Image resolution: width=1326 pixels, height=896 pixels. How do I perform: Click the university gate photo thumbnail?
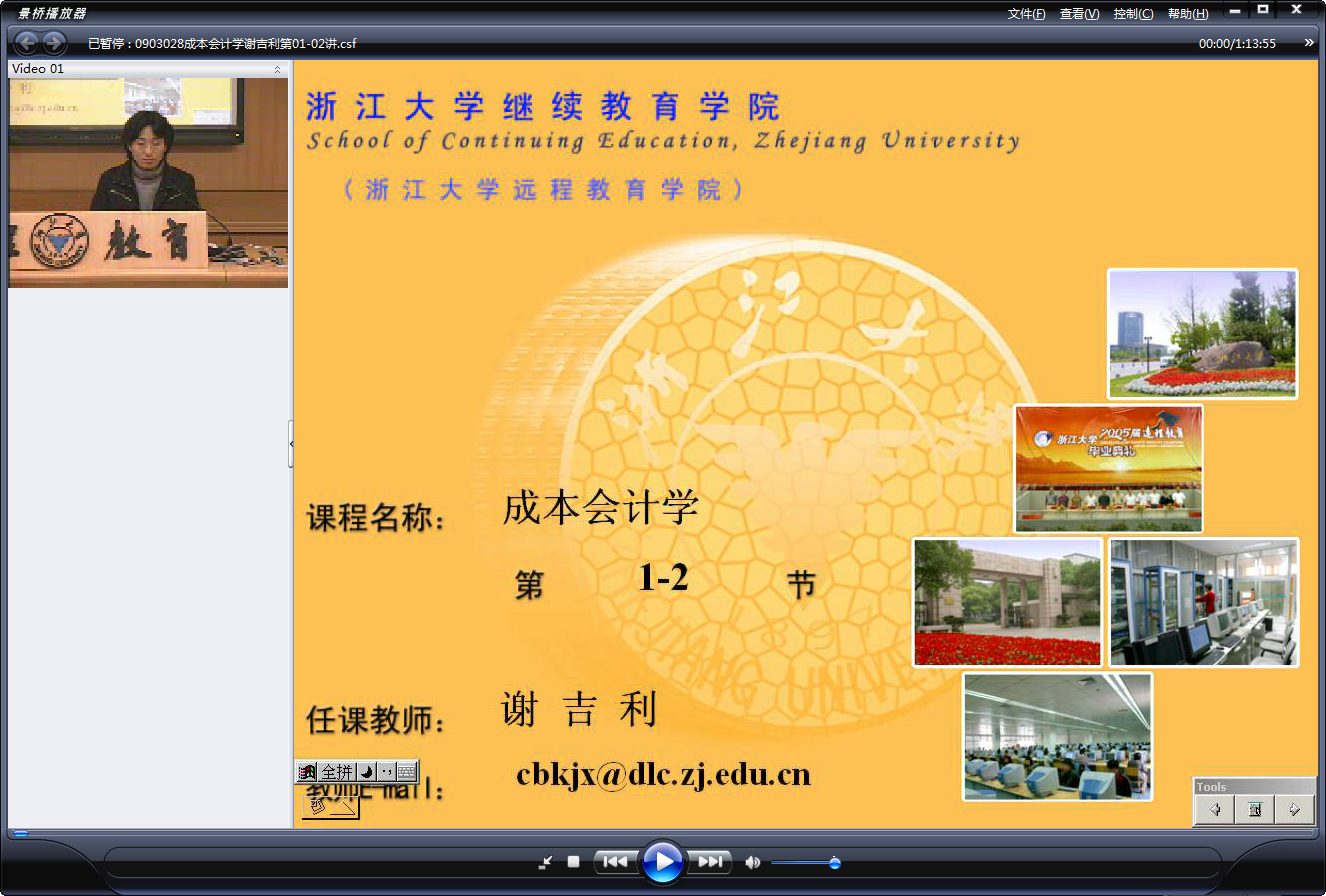pyautogui.click(x=1007, y=602)
